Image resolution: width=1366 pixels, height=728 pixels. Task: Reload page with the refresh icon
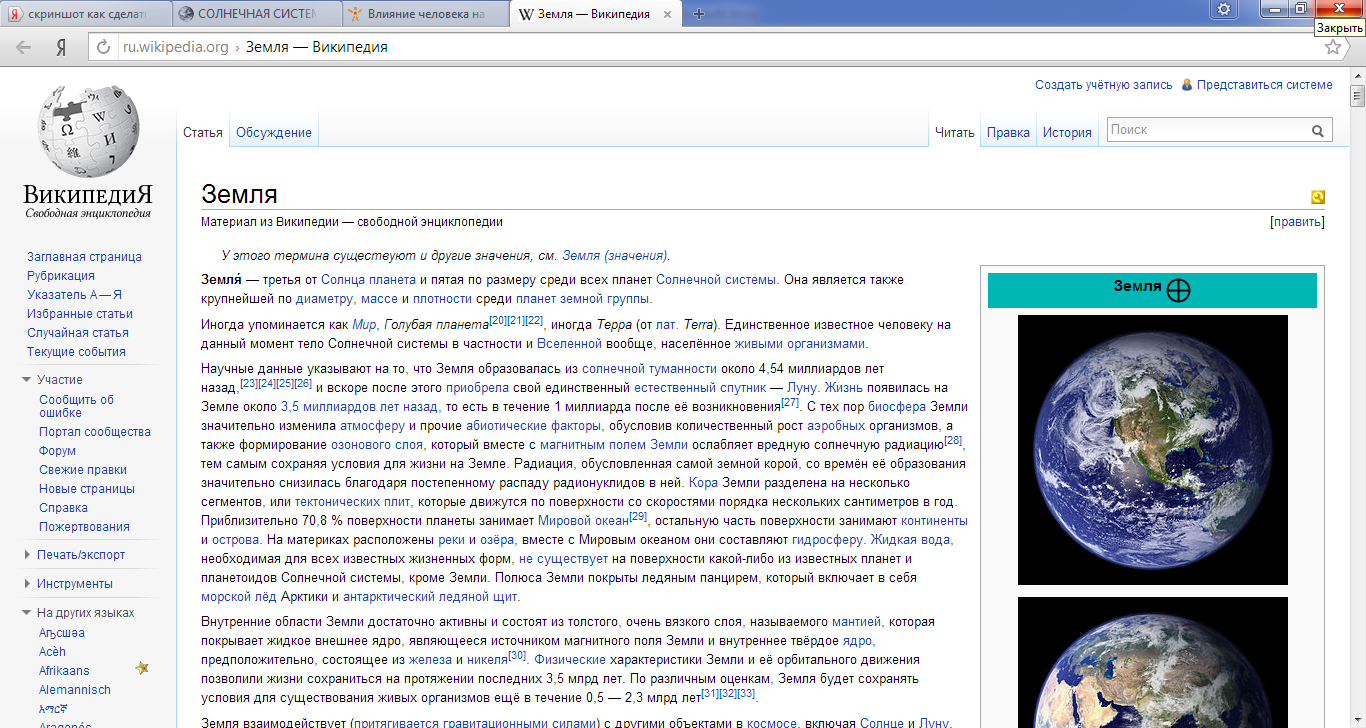pos(103,47)
